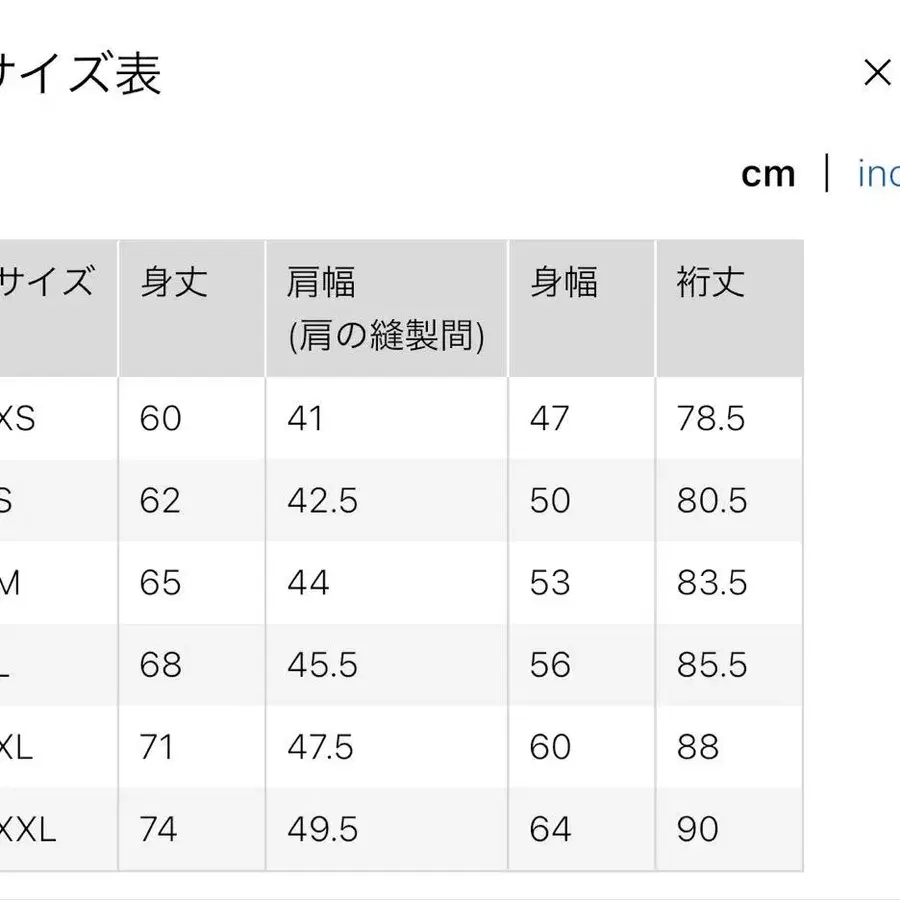Select the 身丈 column header
The width and height of the screenshot is (900, 900).
tap(175, 283)
